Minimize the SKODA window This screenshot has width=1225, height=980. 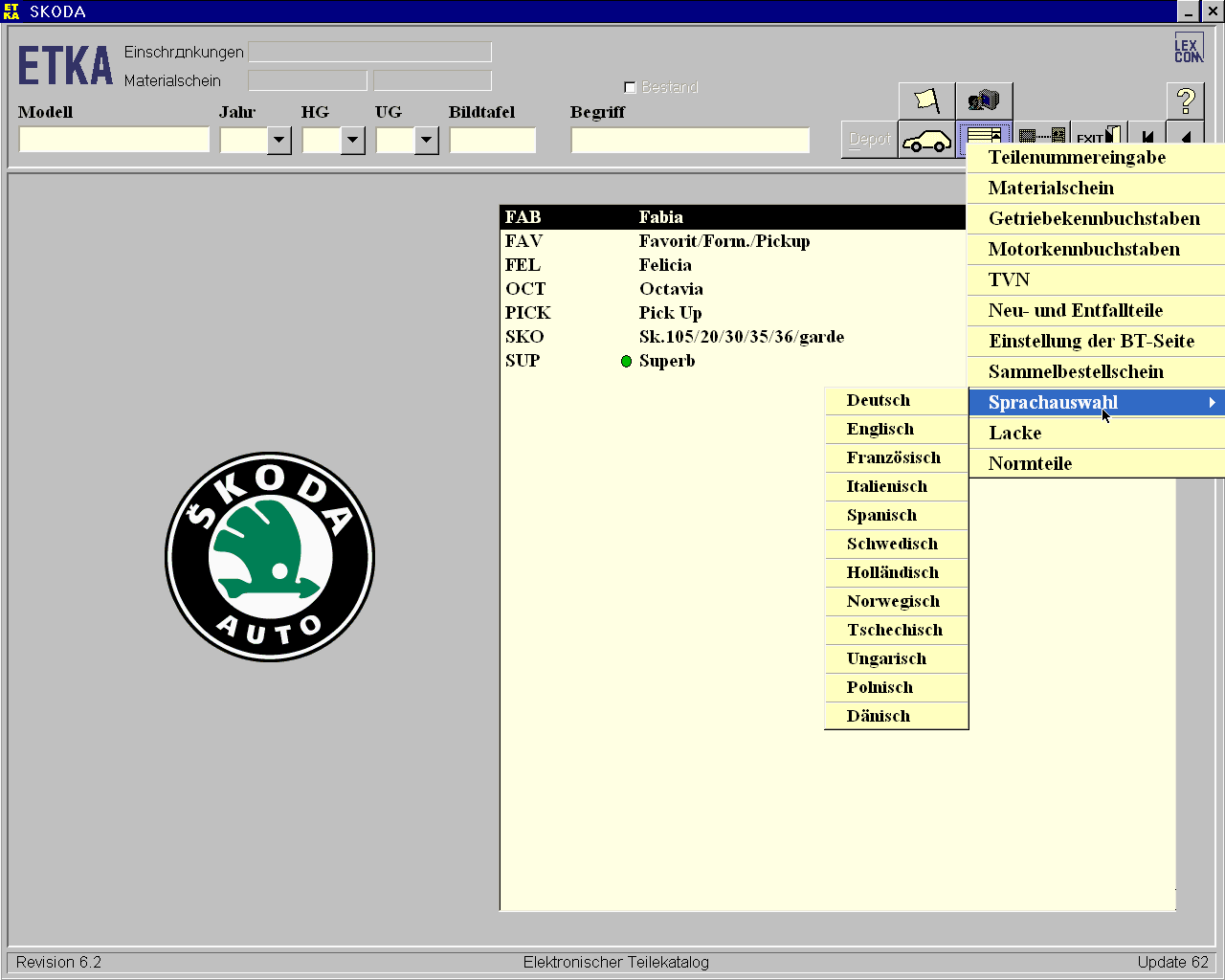[x=1189, y=11]
